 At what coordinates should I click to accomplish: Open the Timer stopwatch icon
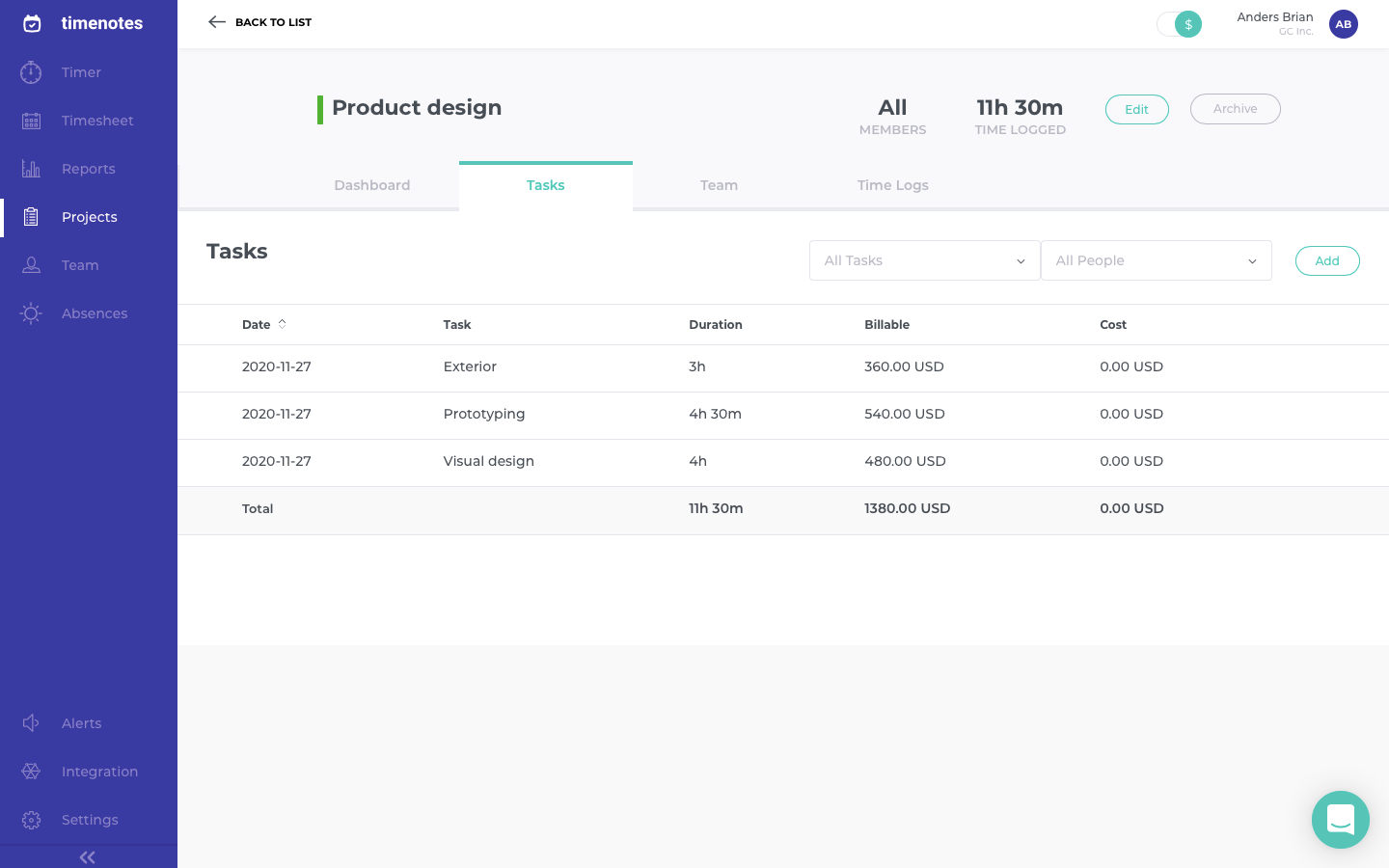pos(31,72)
